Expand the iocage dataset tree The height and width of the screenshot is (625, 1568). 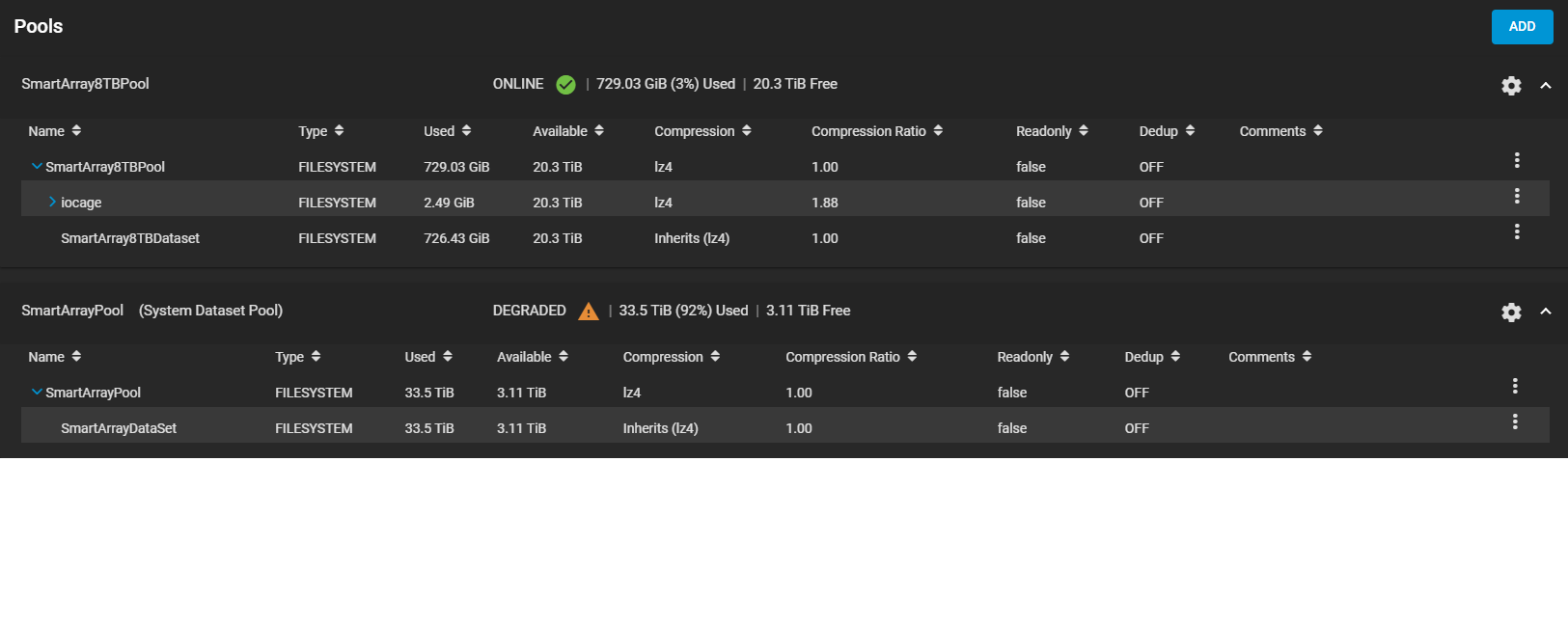52,203
